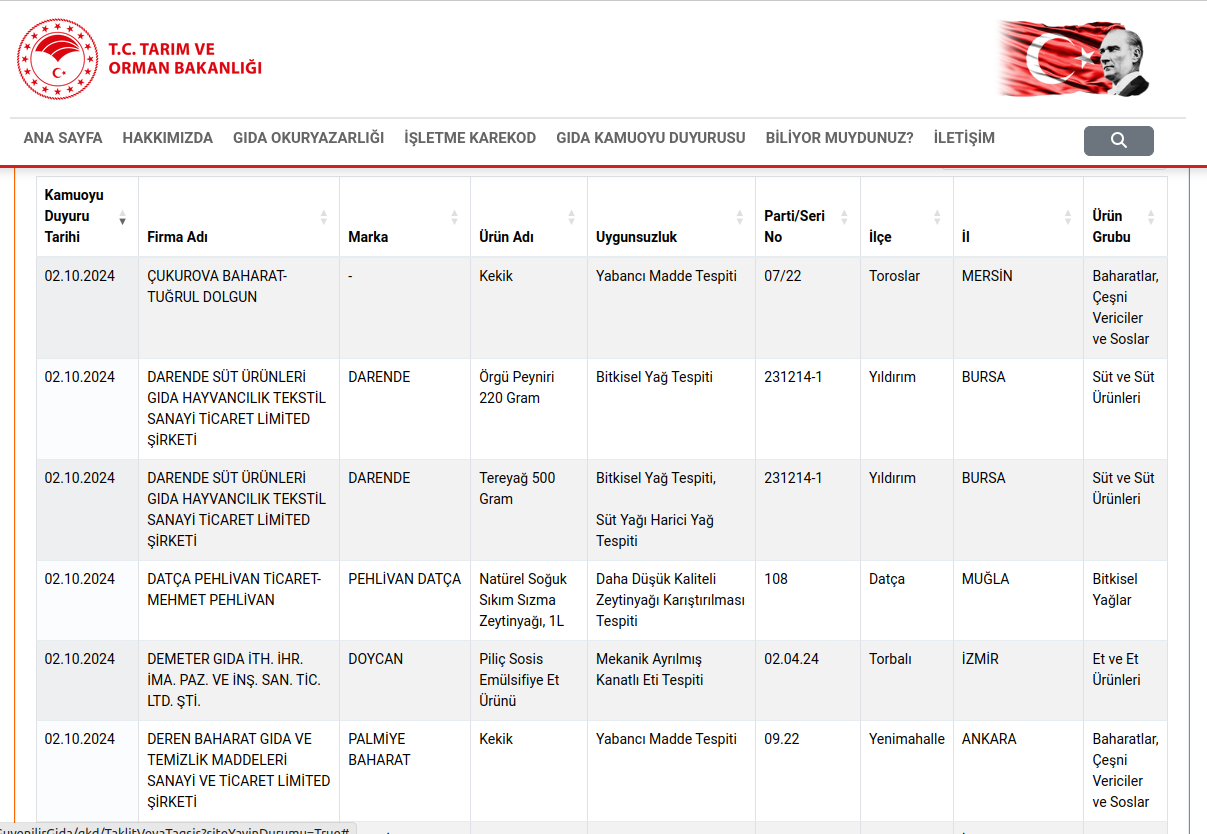Viewport: 1207px width, 834px height.
Task: Click 231214-1 in the Örgü Peyniri row
Action: pyautogui.click(x=793, y=377)
